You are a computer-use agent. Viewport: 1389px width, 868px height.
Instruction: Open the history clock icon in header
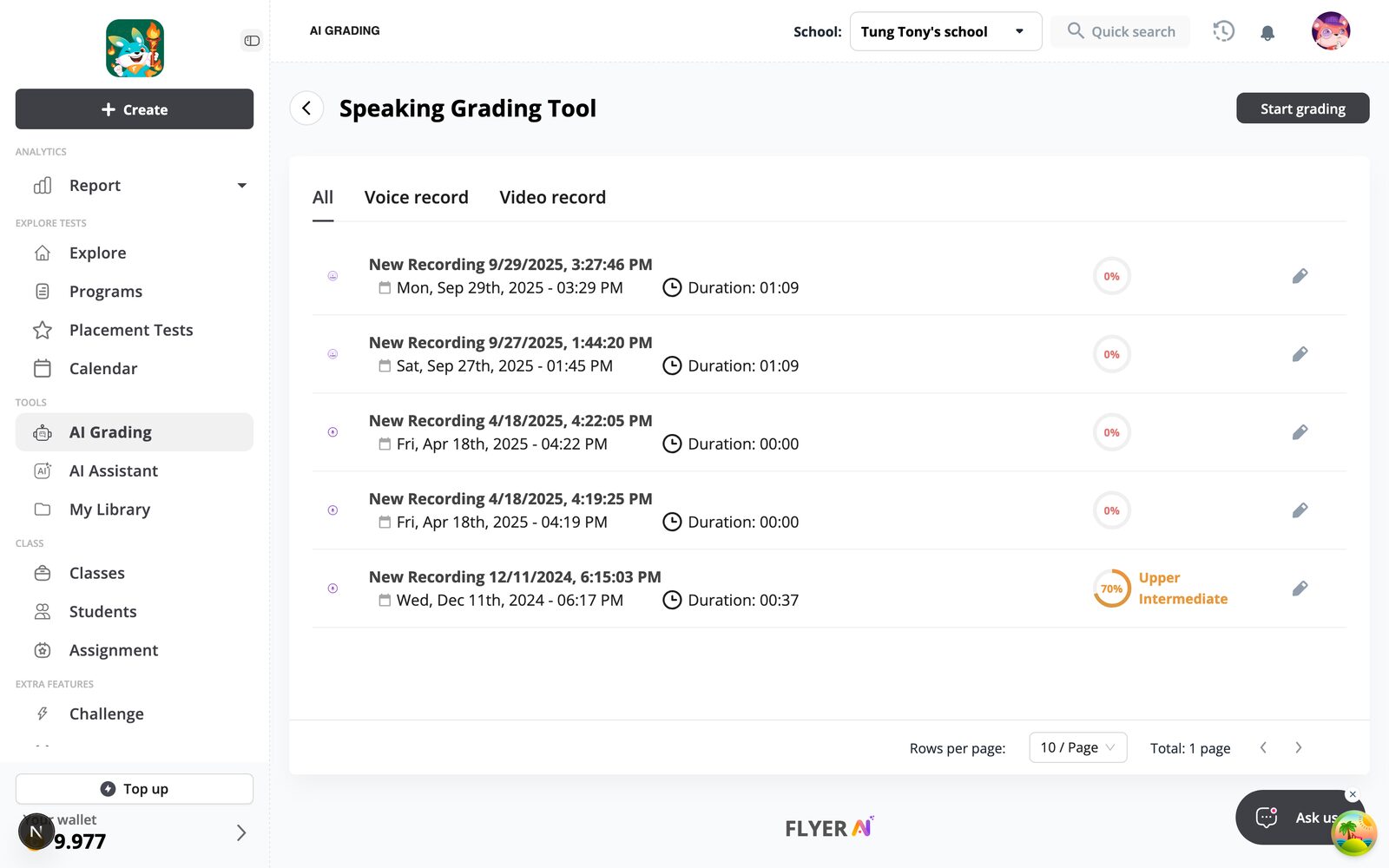[1223, 31]
